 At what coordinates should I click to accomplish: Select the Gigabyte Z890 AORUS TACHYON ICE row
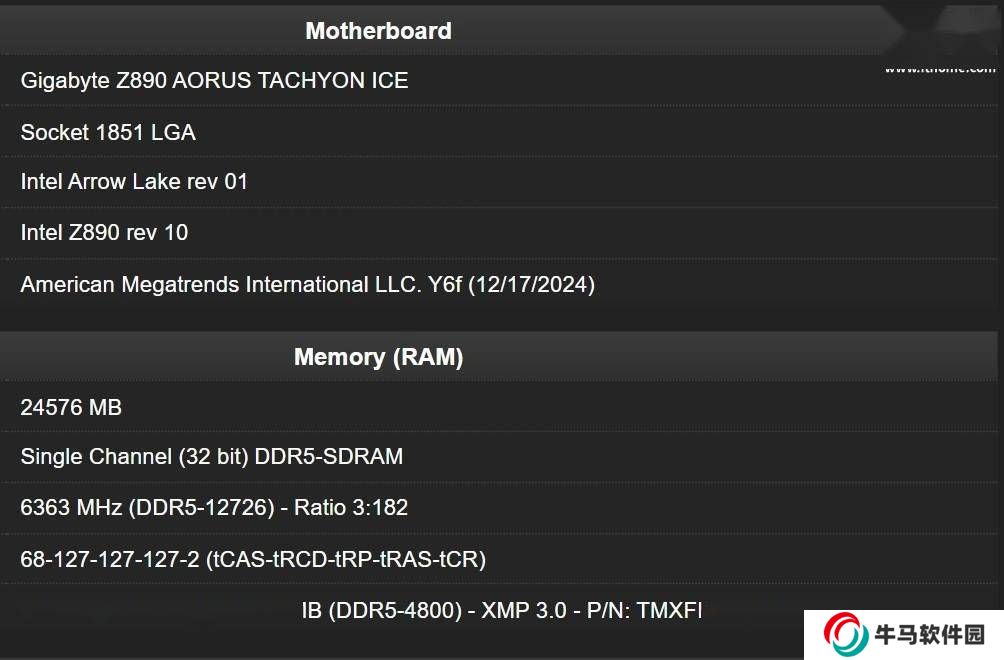coord(214,81)
